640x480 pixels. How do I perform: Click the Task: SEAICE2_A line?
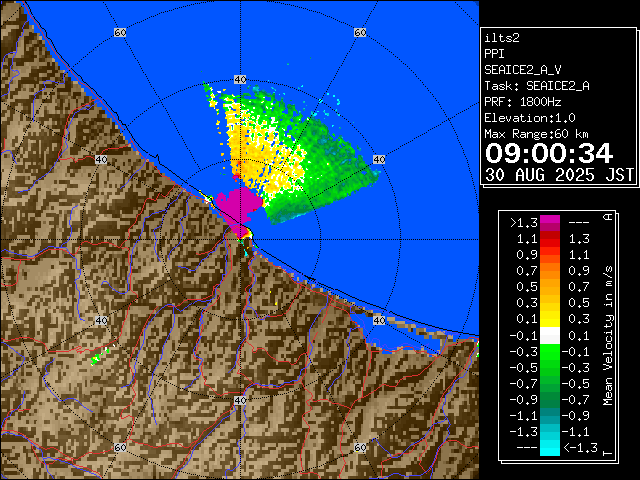536,86
